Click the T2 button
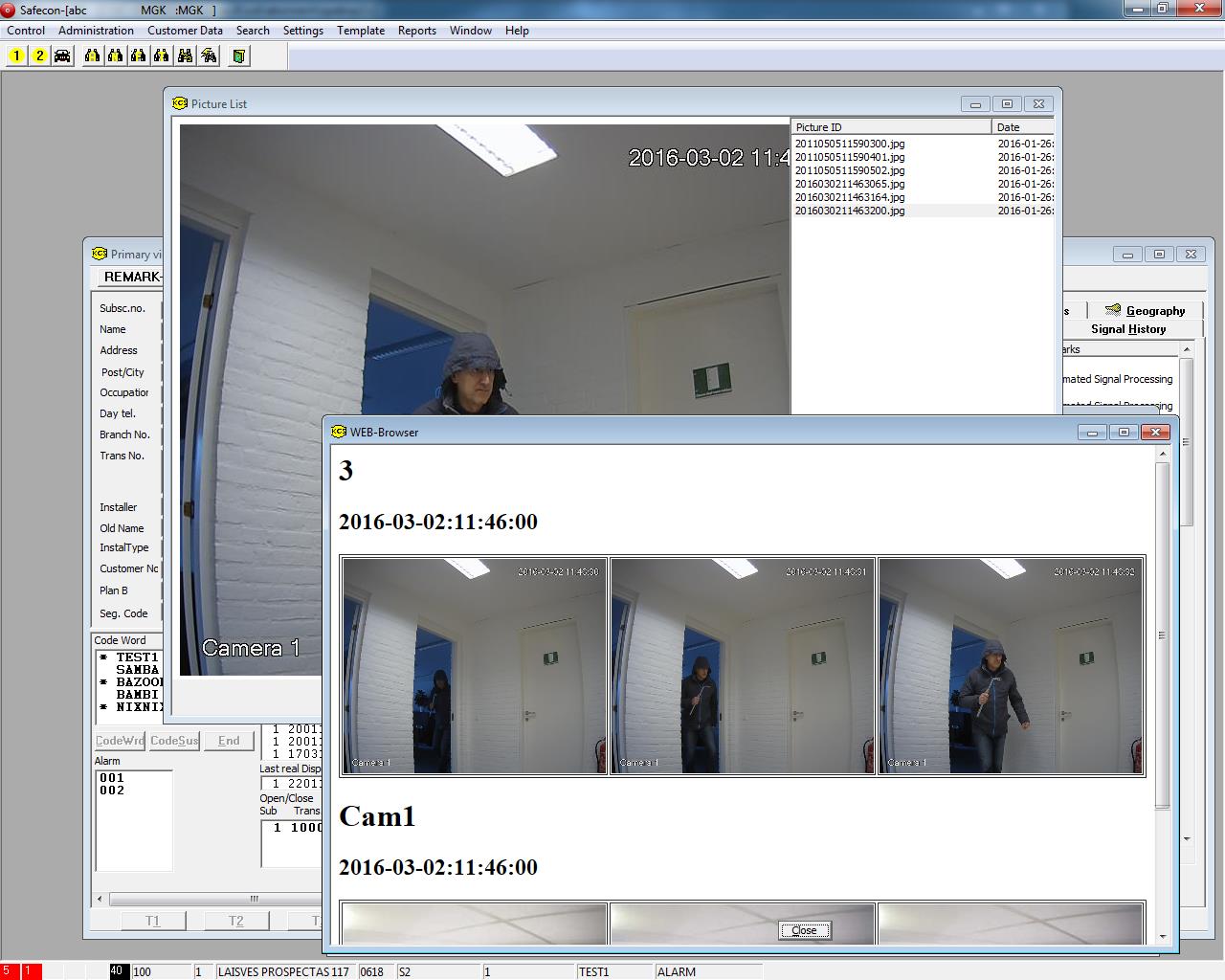 click(x=236, y=921)
